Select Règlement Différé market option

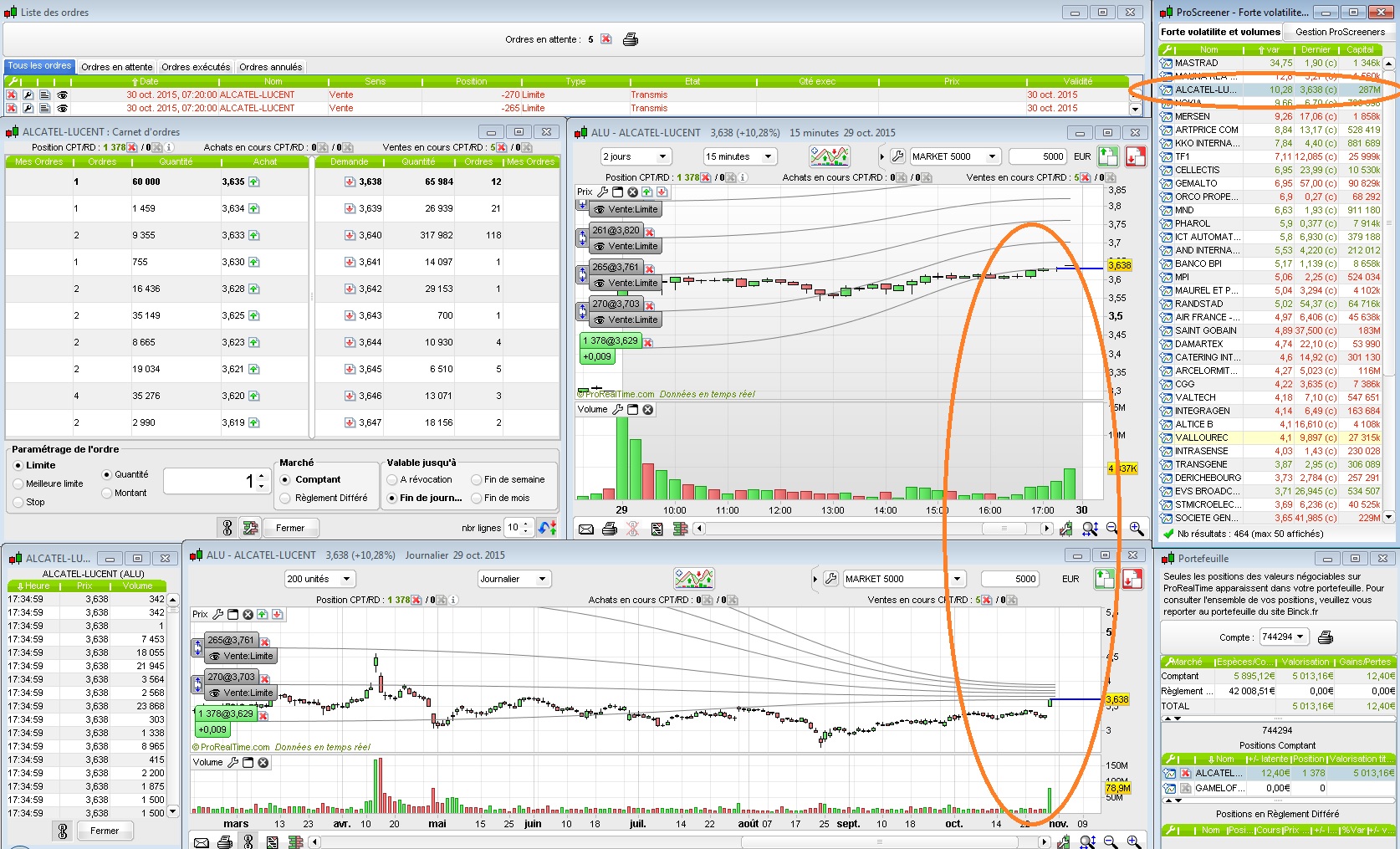pos(285,498)
